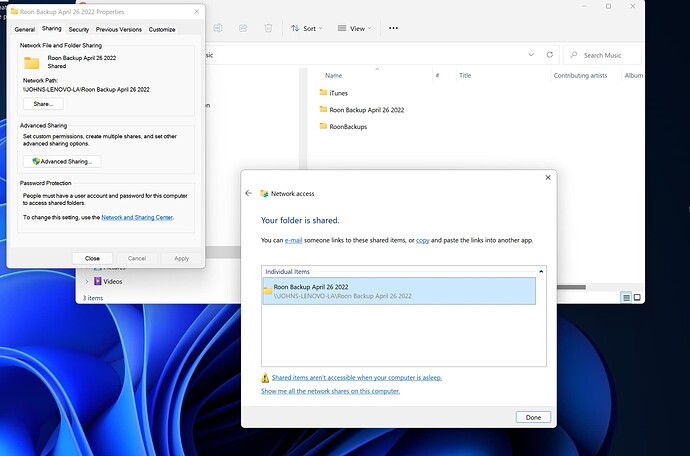The image size is (690, 456).
Task: Open Advanced Sharing settings
Action: (62, 162)
